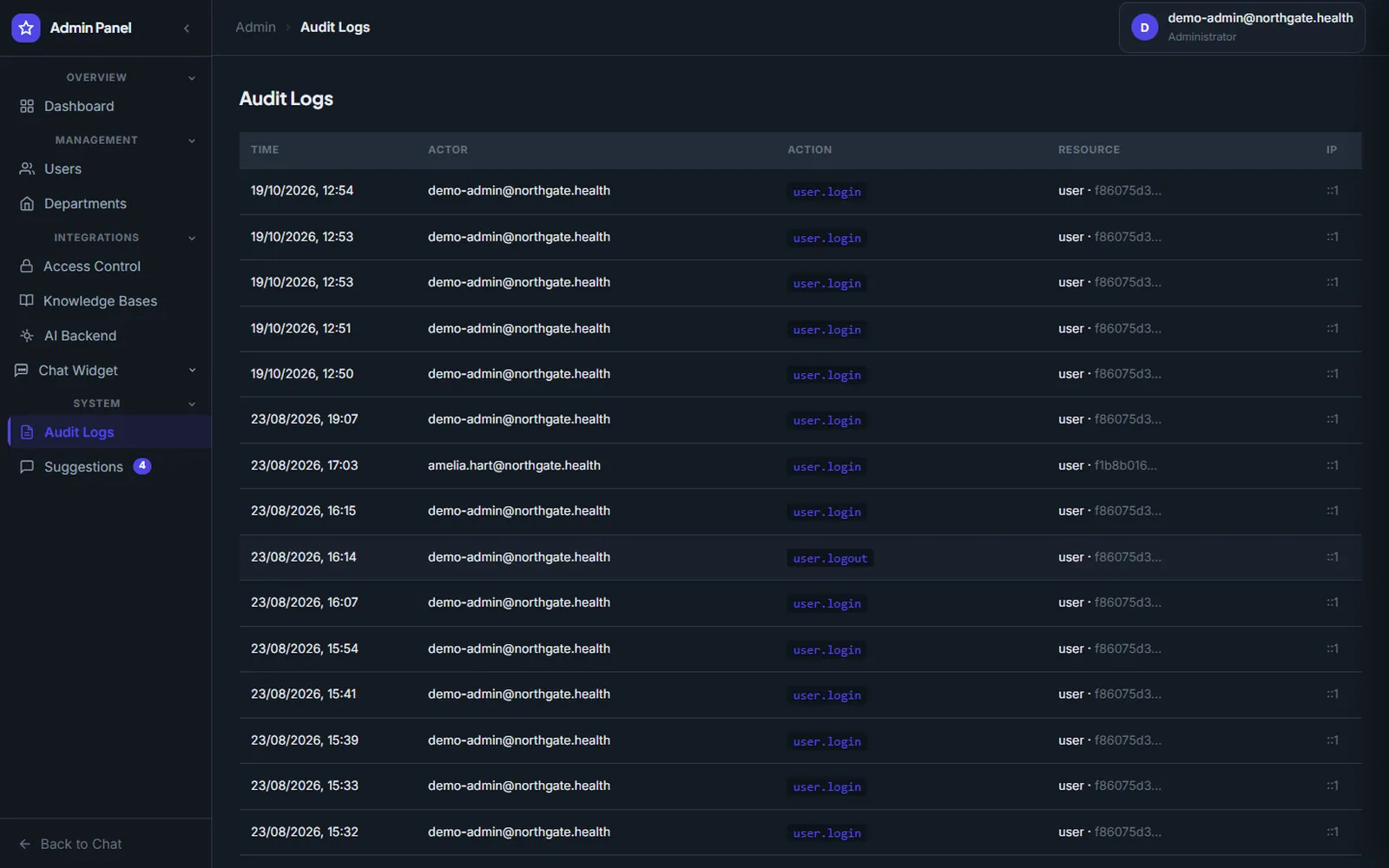Click the Knowledge Bases book icon
This screenshot has height=868, width=1389.
coord(27,300)
